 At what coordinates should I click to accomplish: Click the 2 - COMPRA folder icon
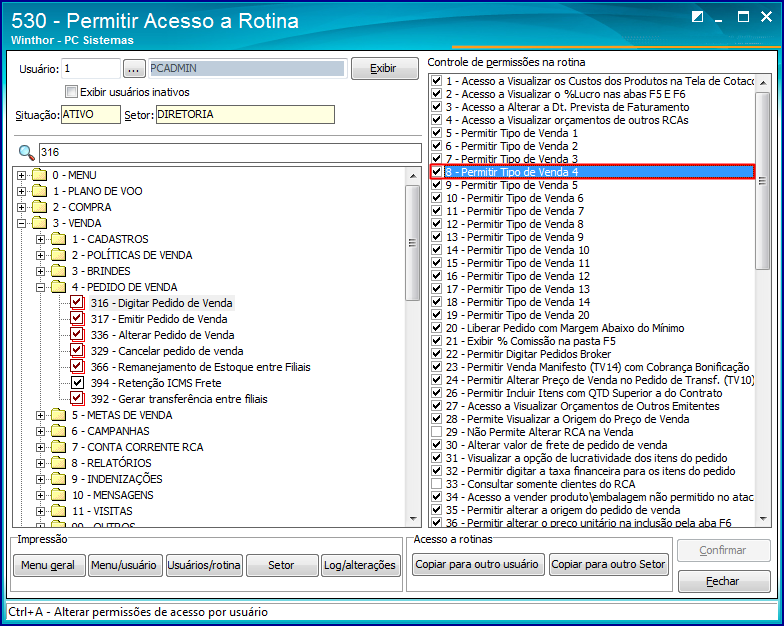(x=39, y=207)
